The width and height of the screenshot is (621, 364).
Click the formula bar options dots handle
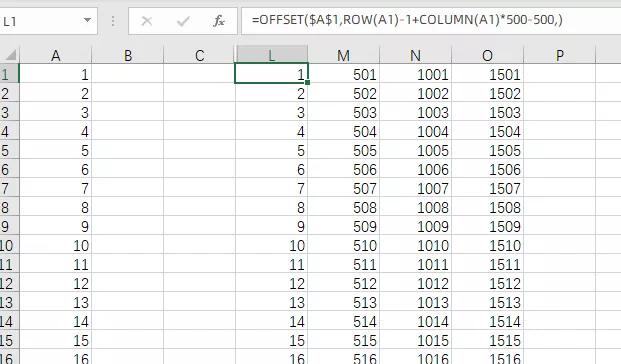pos(113,21)
